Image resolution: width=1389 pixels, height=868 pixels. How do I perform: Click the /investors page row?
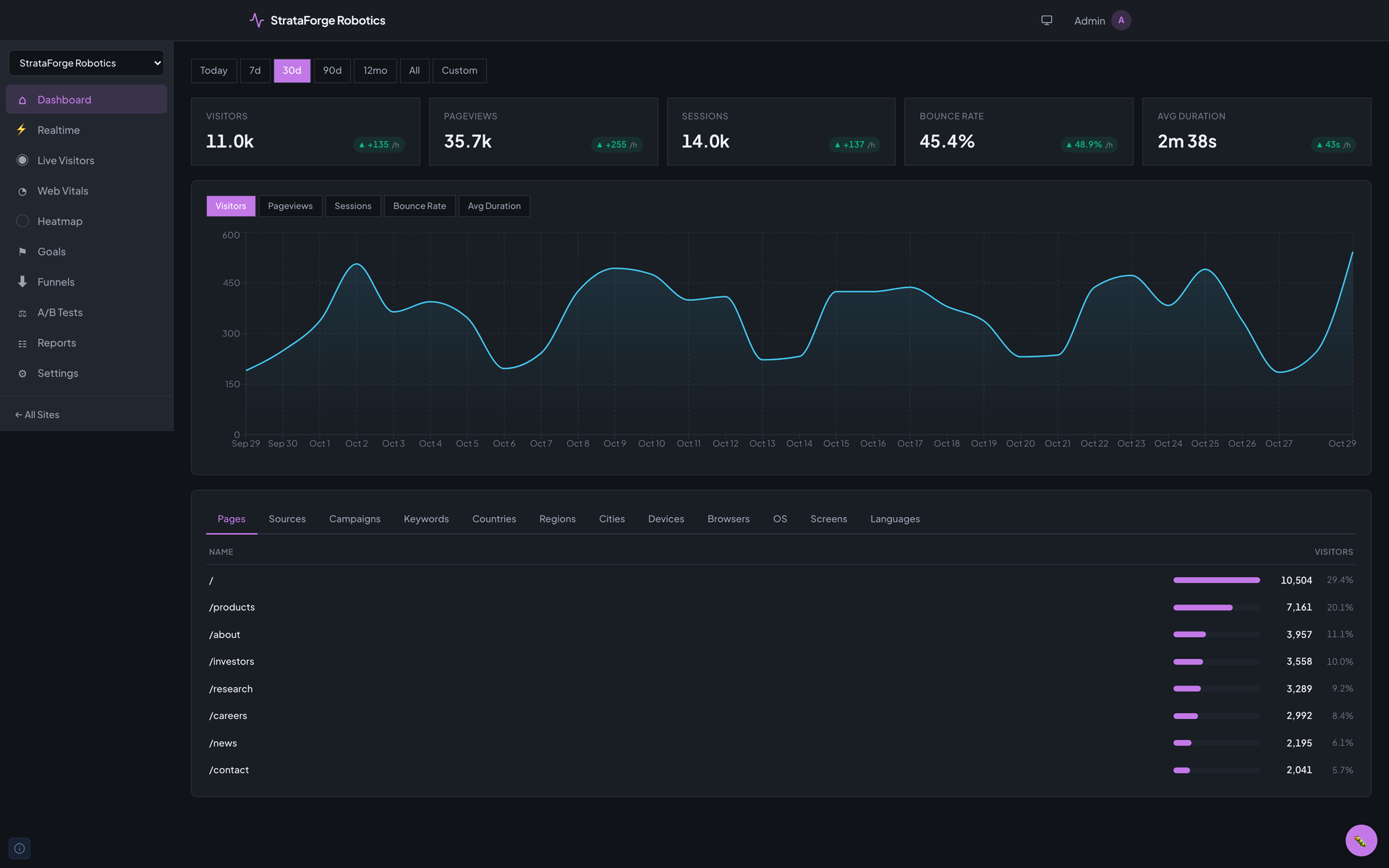tap(781, 662)
